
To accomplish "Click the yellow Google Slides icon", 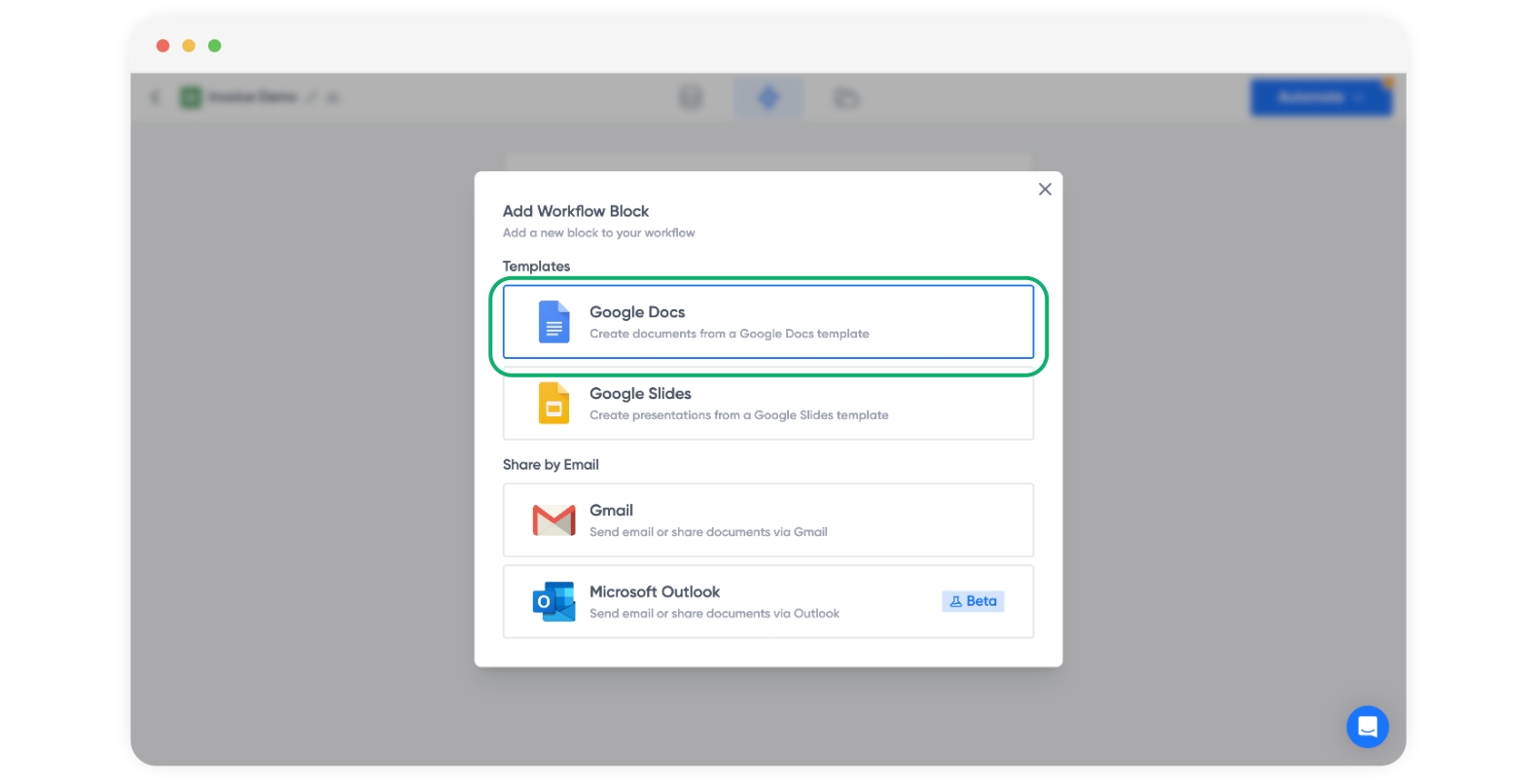I will [x=554, y=404].
